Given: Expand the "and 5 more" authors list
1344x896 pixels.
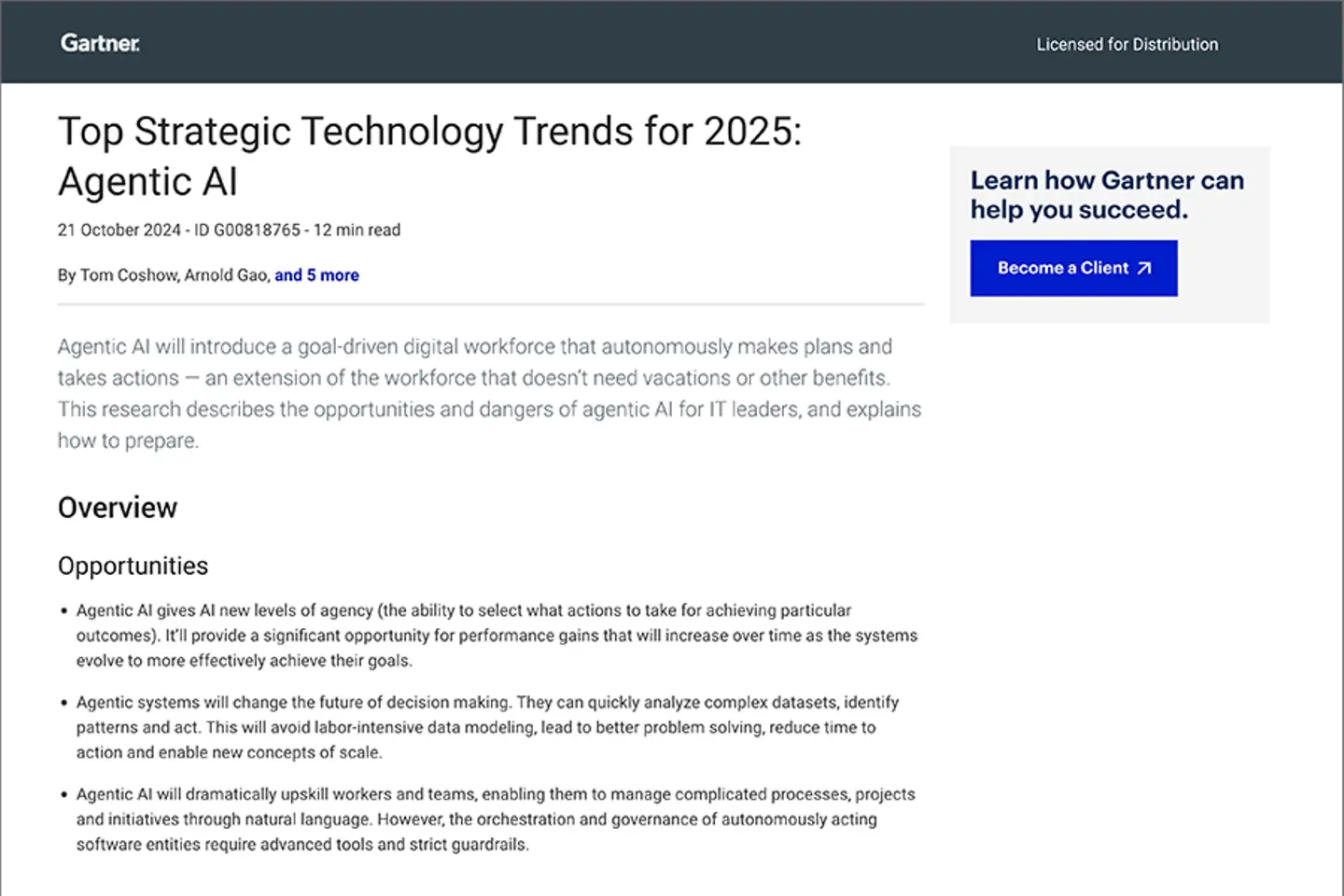Looking at the screenshot, I should point(316,274).
